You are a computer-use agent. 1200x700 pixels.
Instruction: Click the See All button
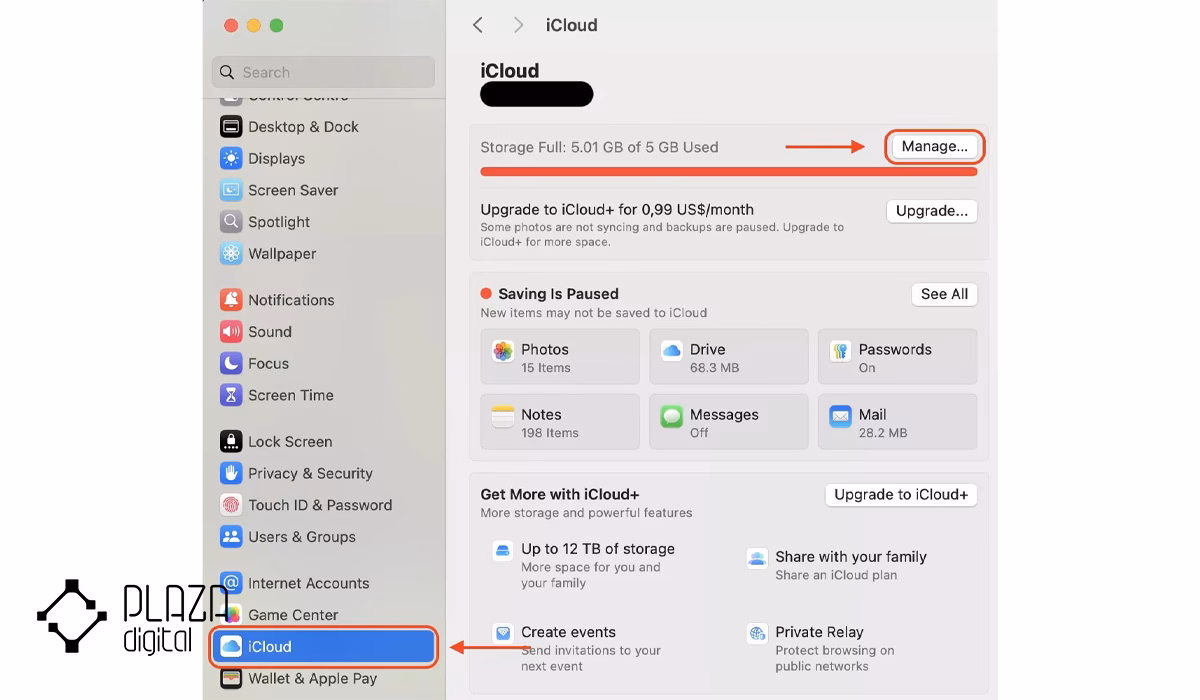tap(945, 294)
